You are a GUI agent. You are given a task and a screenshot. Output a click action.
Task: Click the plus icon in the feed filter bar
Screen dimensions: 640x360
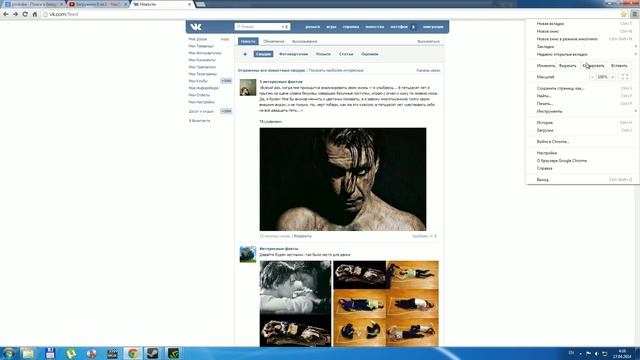click(245, 54)
